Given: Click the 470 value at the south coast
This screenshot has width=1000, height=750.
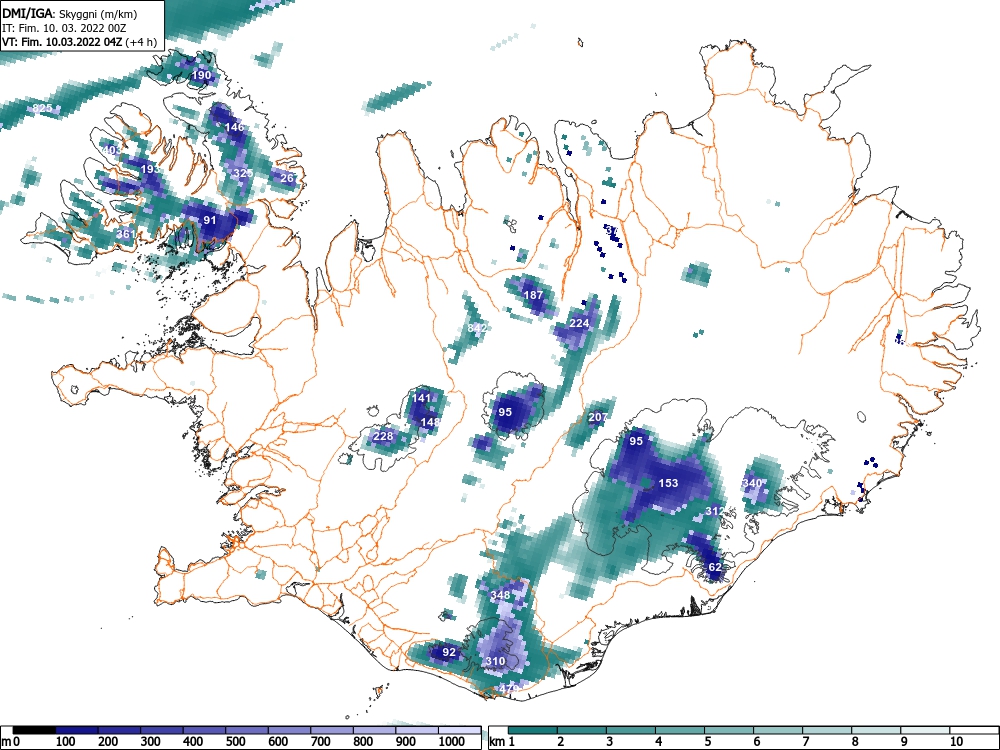Looking at the screenshot, I should (508, 689).
